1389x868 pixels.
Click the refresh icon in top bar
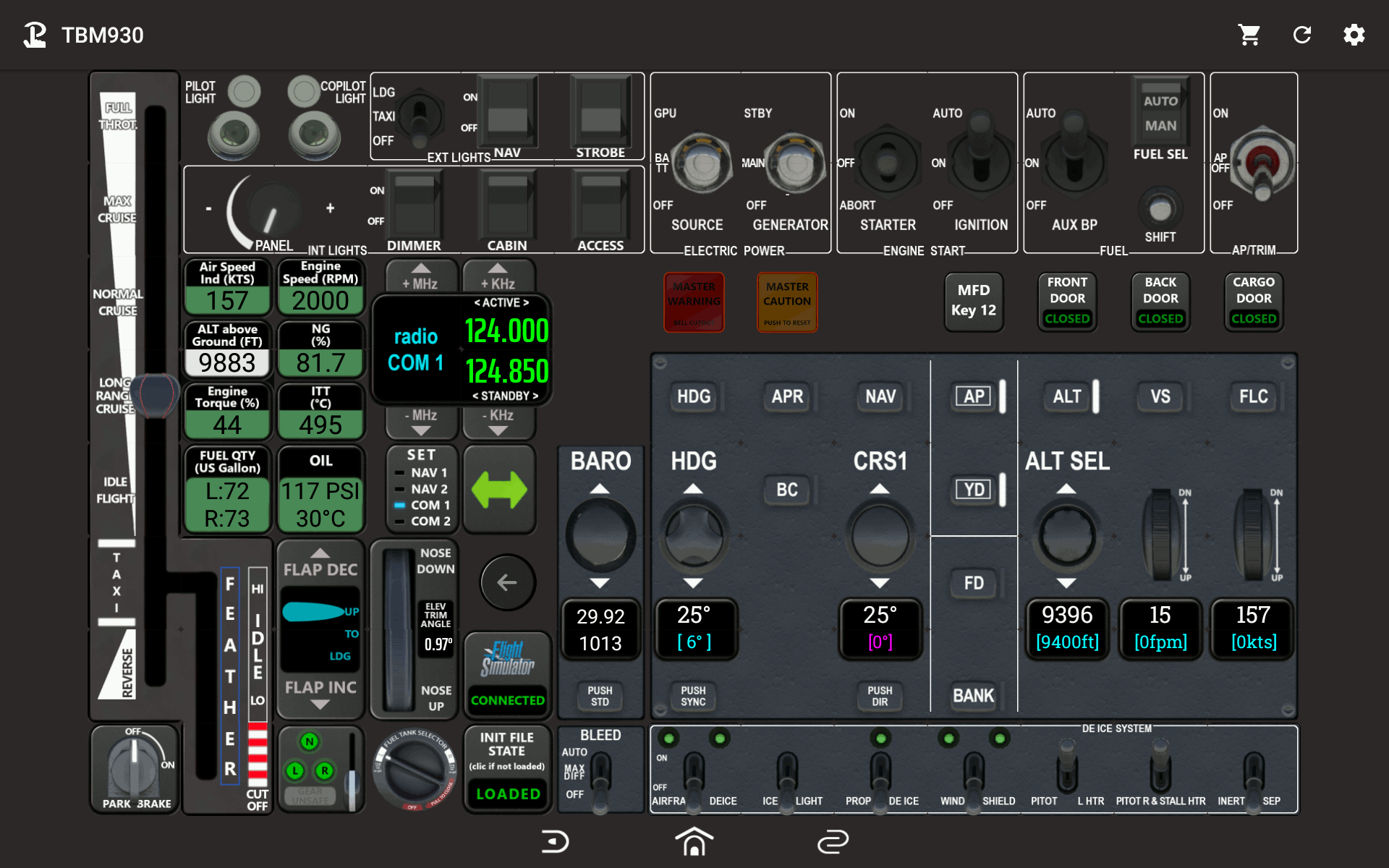1301,35
